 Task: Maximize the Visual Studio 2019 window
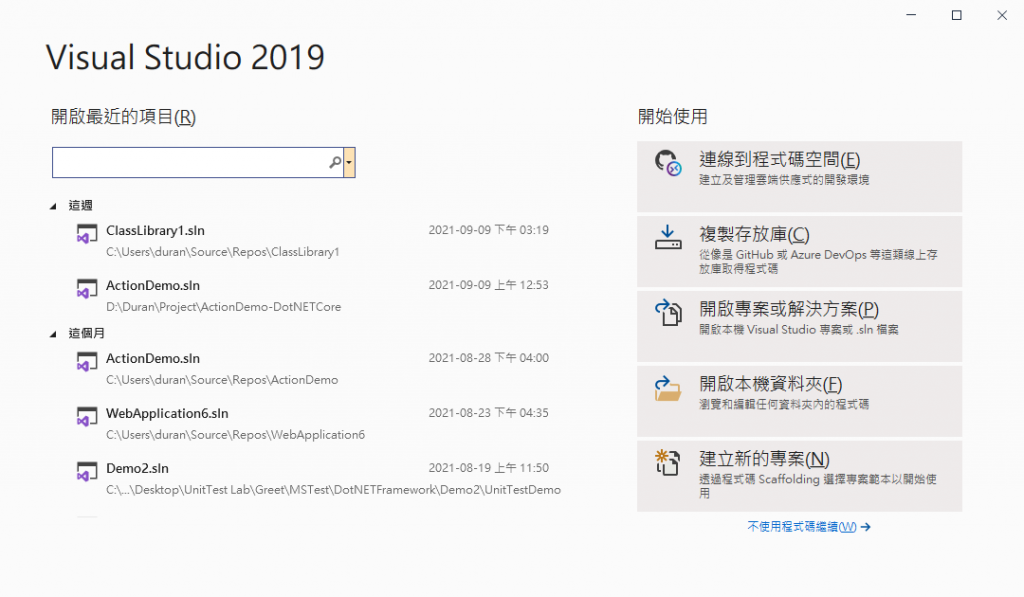(957, 15)
